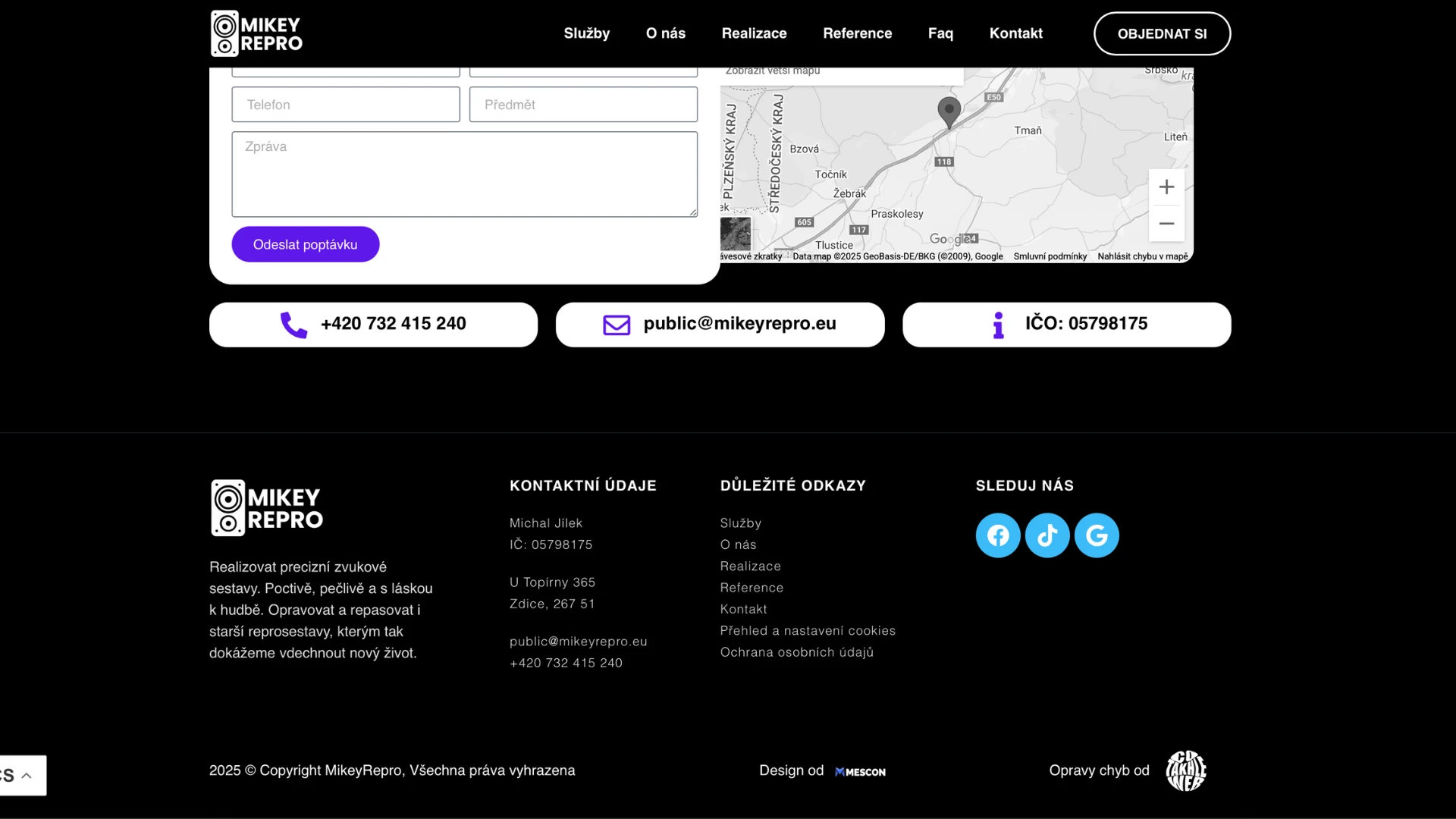
Task: Click the public@mikeyrepro.eu email card
Action: pos(720,325)
